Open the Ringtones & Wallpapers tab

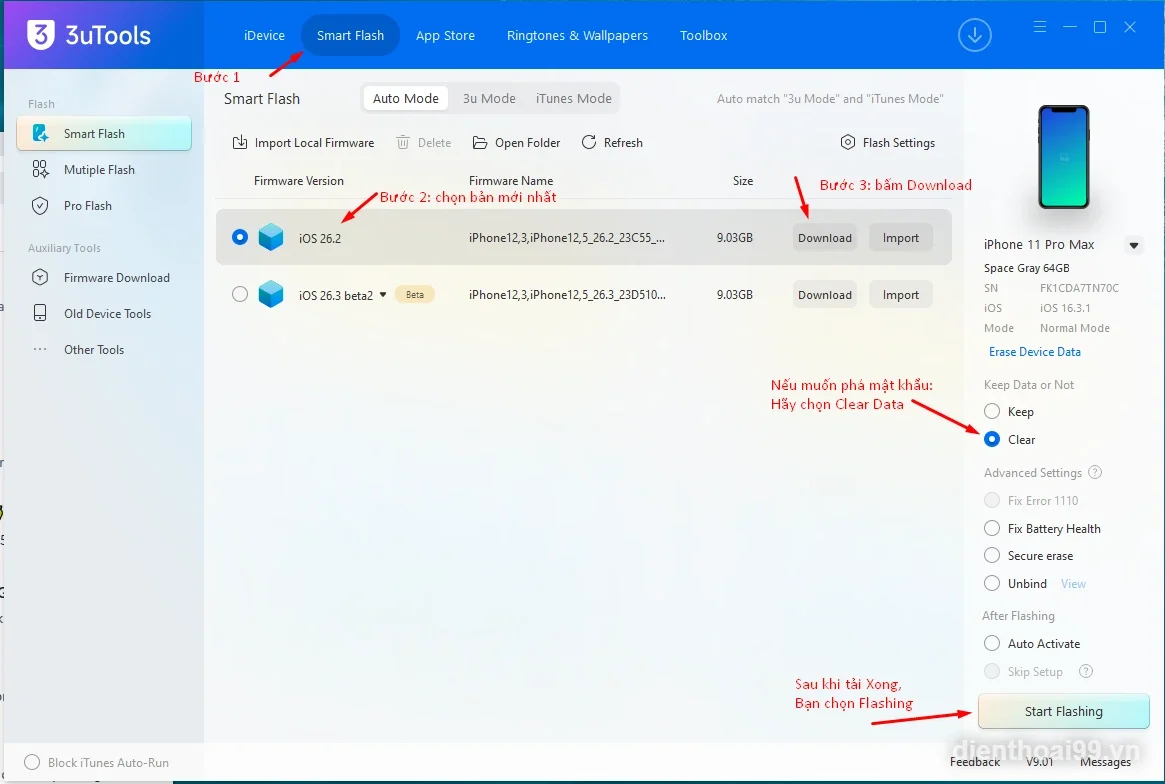(x=577, y=35)
